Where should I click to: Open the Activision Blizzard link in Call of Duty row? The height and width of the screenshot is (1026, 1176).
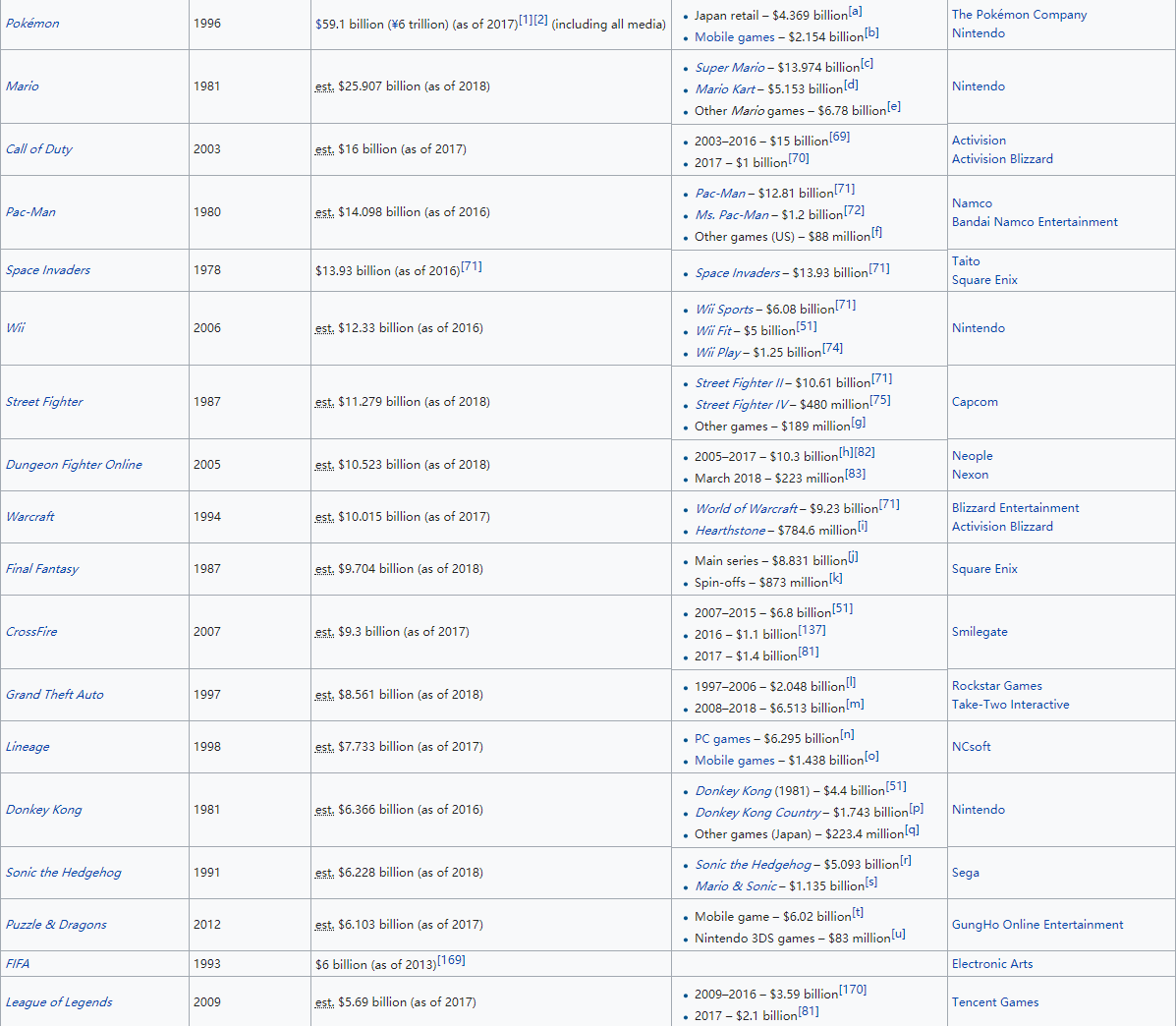1002,159
